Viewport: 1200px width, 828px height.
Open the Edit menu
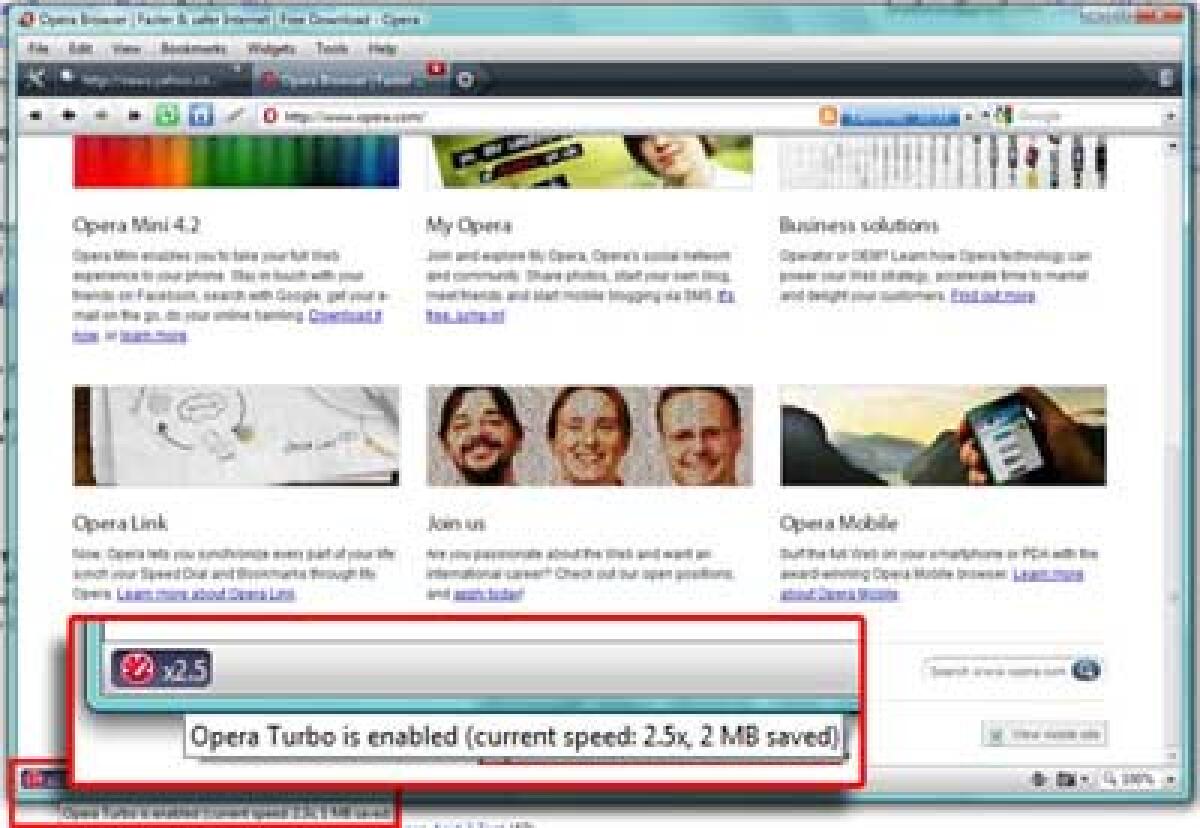[x=80, y=48]
